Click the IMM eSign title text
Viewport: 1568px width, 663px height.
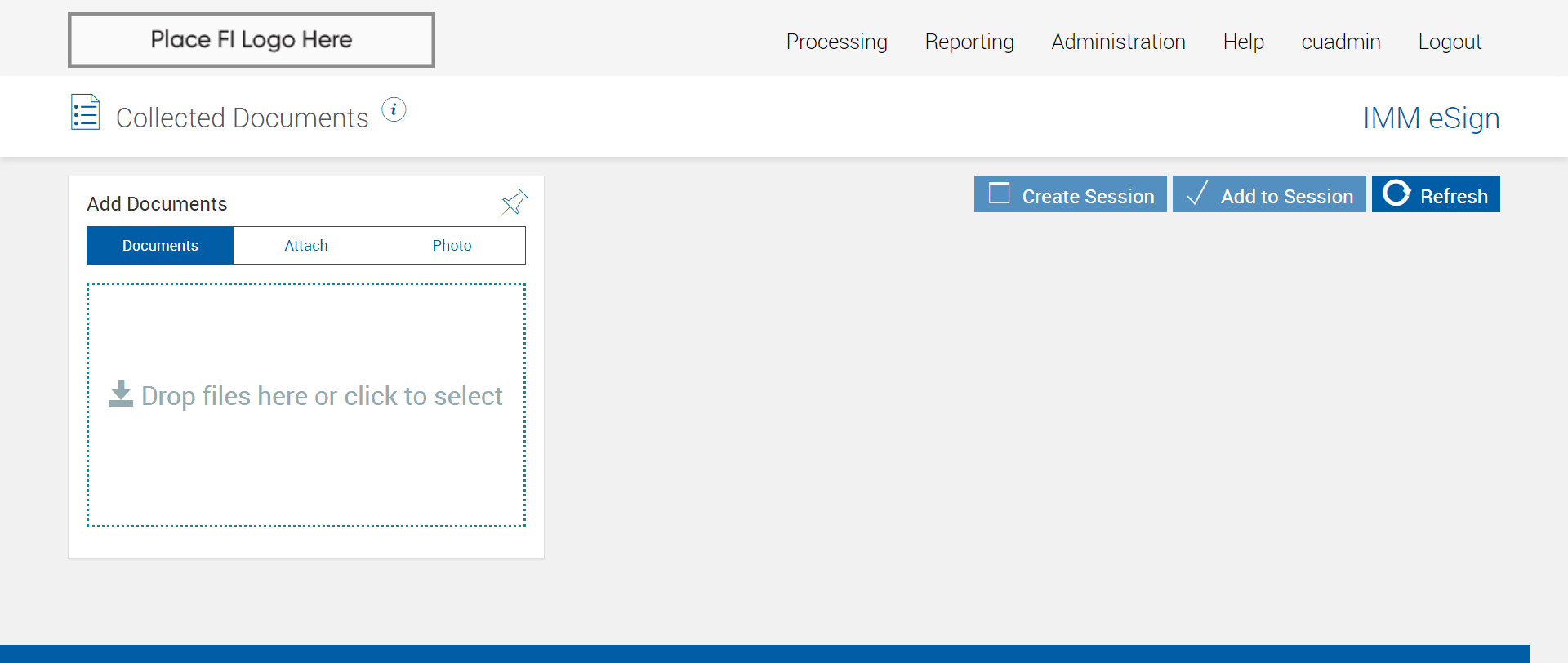point(1431,118)
